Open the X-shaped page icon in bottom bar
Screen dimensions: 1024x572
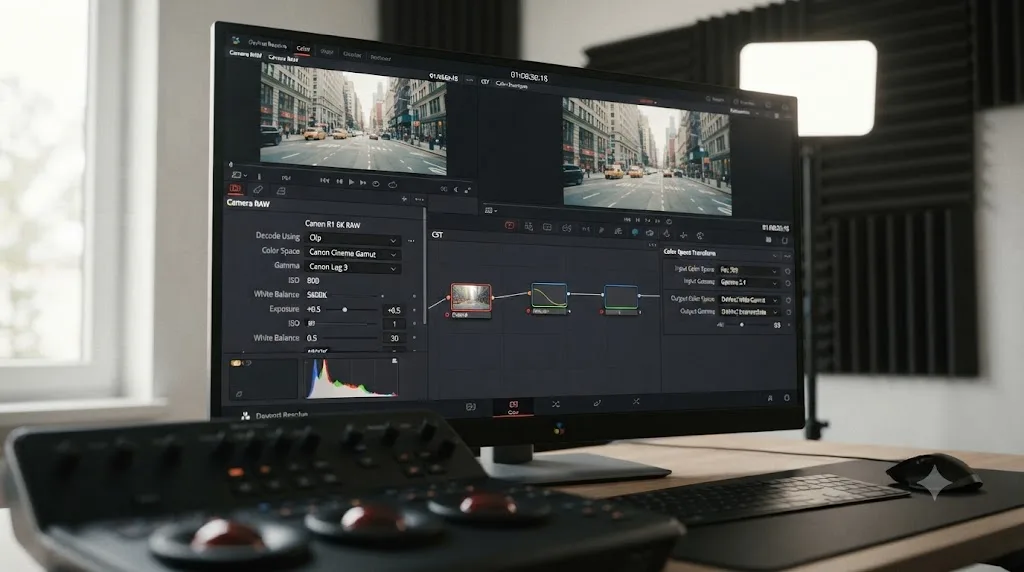(636, 402)
